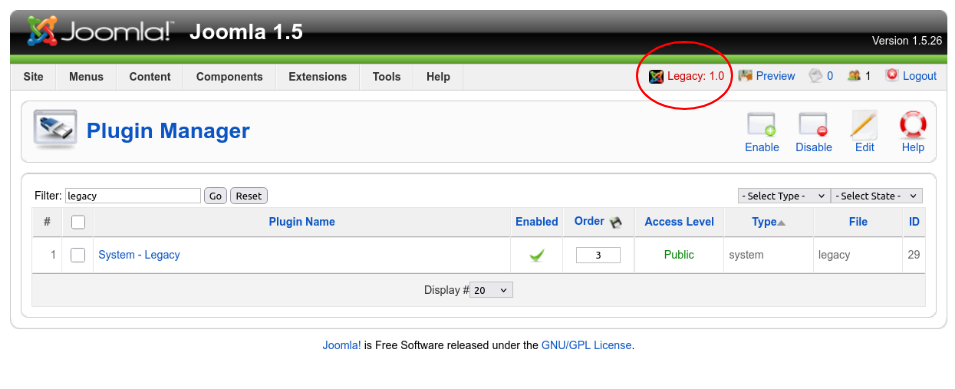Open the Extensions menu

[318, 77]
